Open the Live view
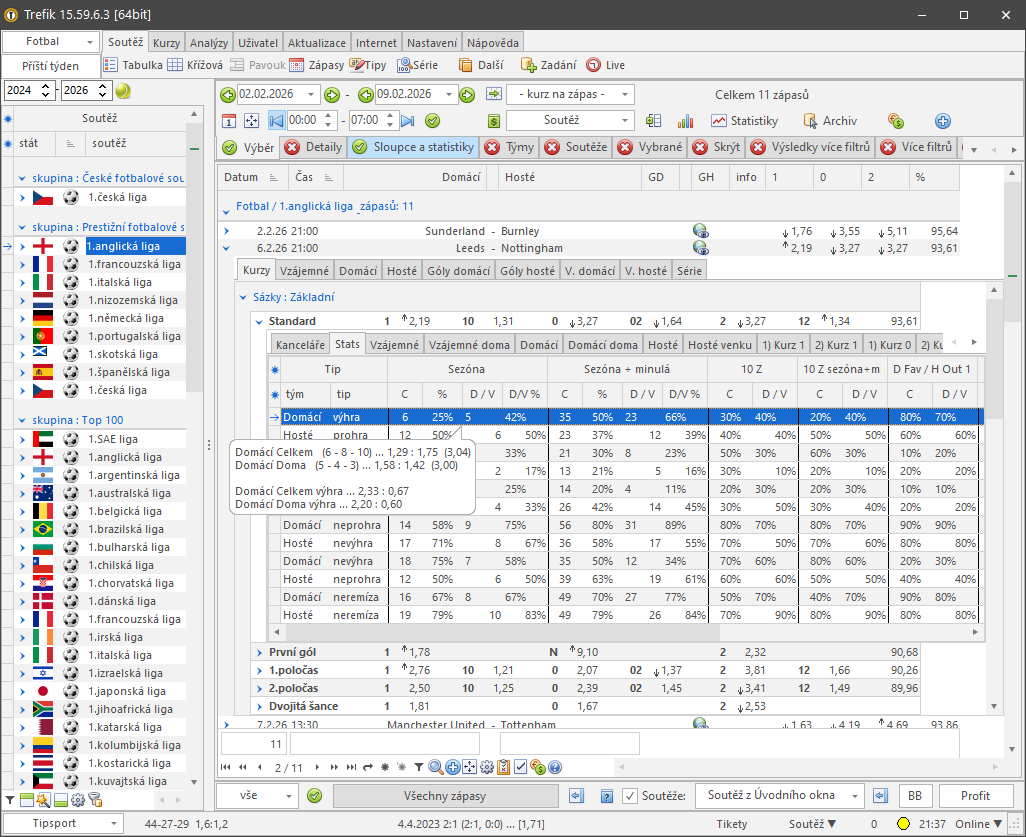 pos(606,63)
